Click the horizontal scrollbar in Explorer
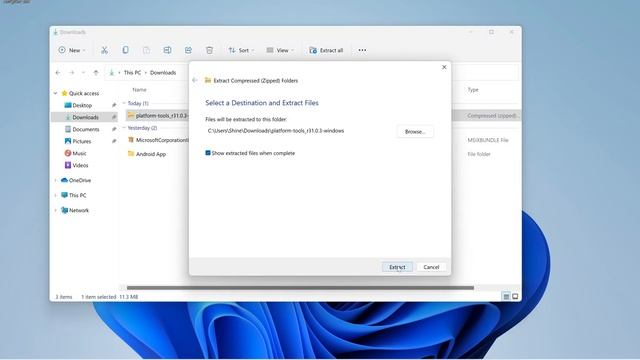 pyautogui.click(x=300, y=288)
